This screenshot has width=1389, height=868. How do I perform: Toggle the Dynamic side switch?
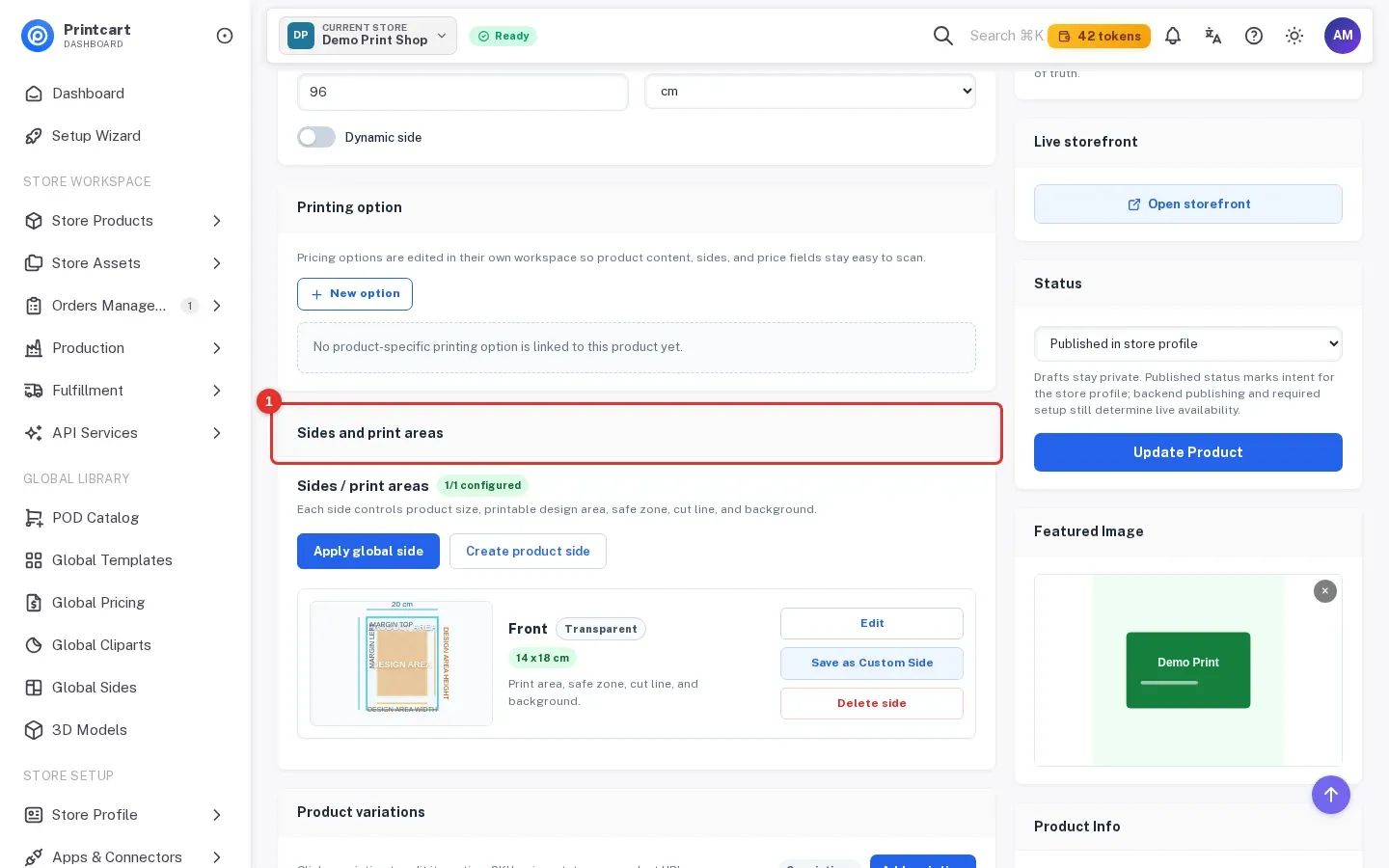pos(316,137)
